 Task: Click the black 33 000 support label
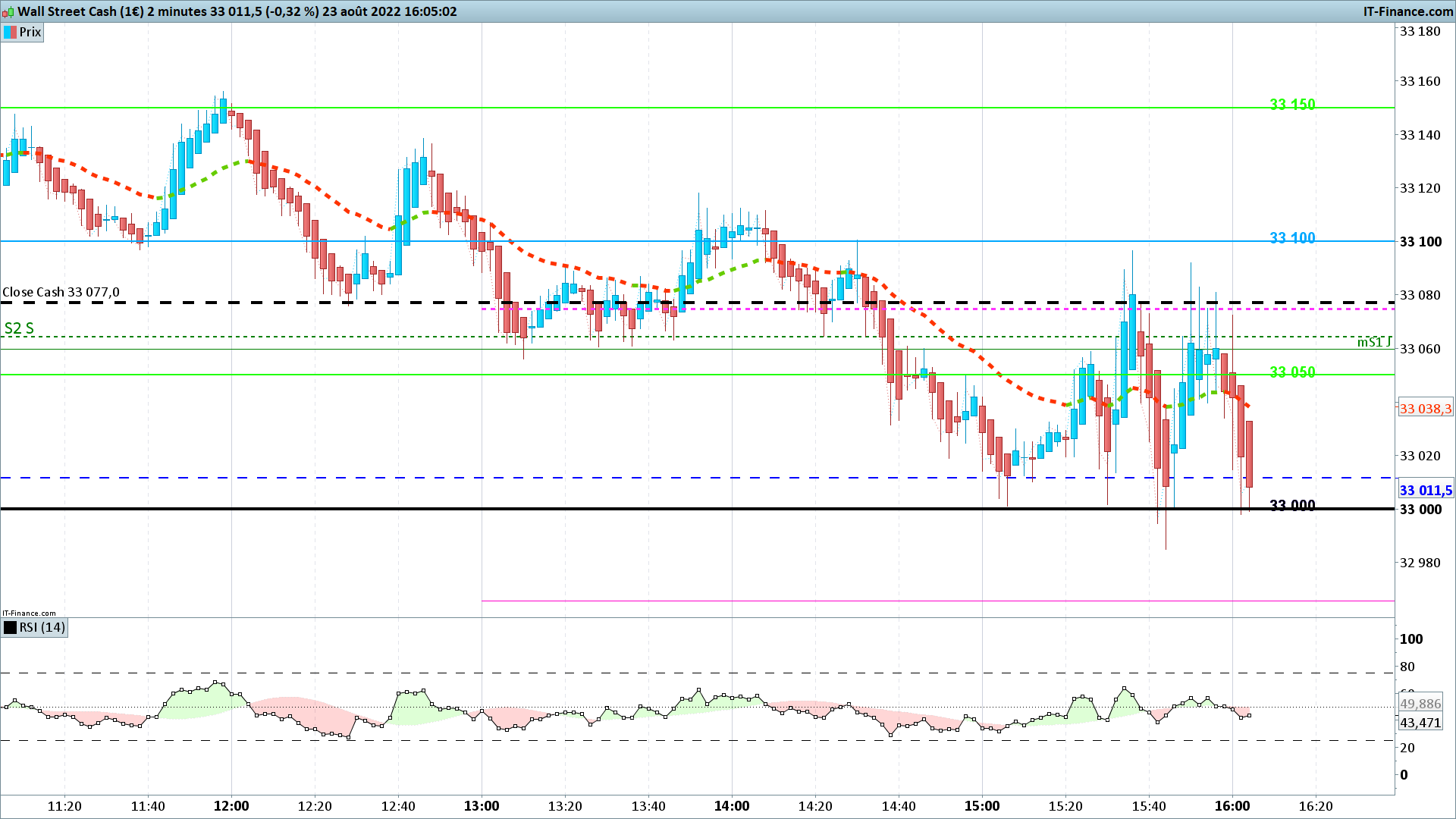(1292, 506)
